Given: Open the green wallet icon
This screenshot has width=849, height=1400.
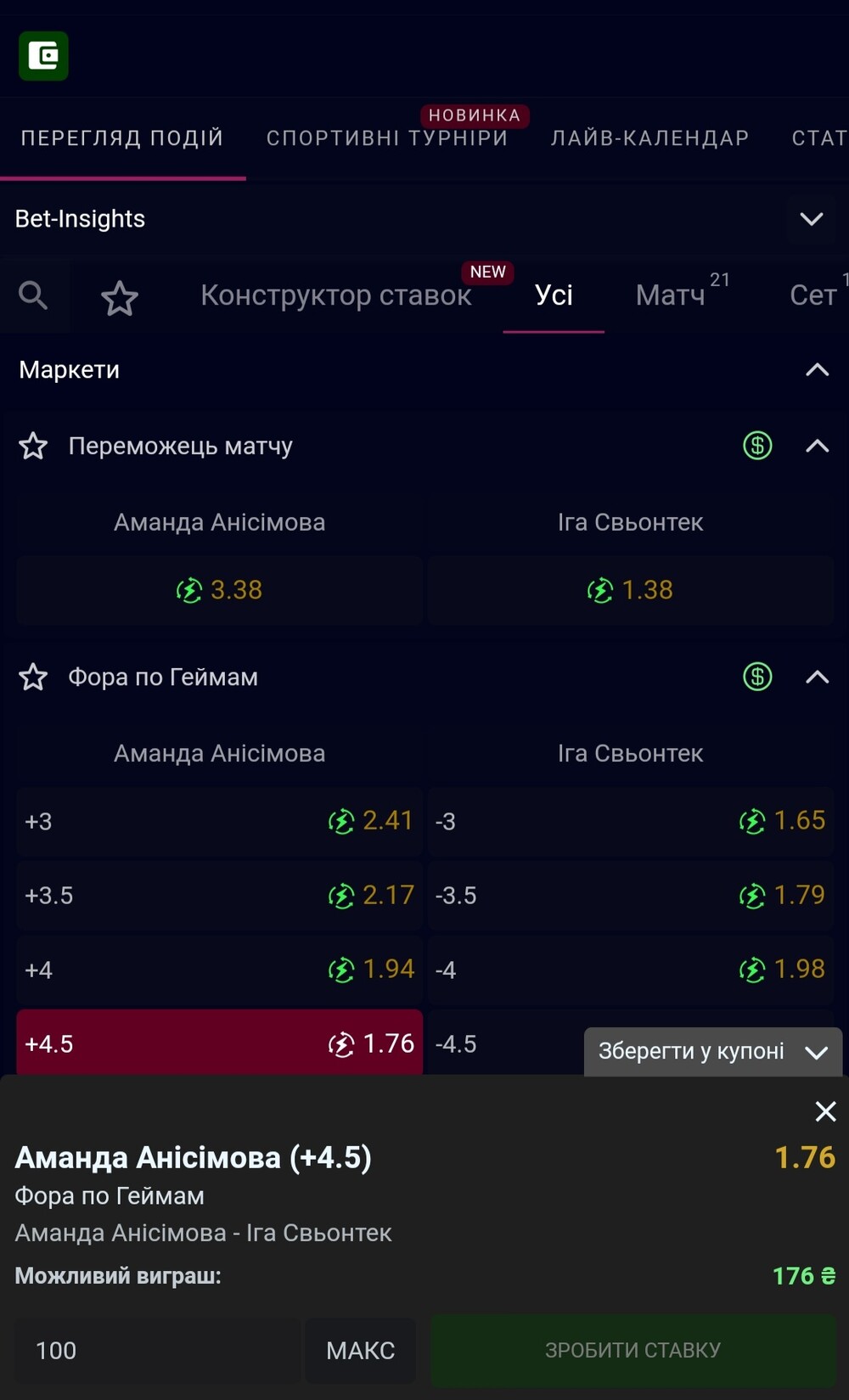Looking at the screenshot, I should tap(43, 56).
